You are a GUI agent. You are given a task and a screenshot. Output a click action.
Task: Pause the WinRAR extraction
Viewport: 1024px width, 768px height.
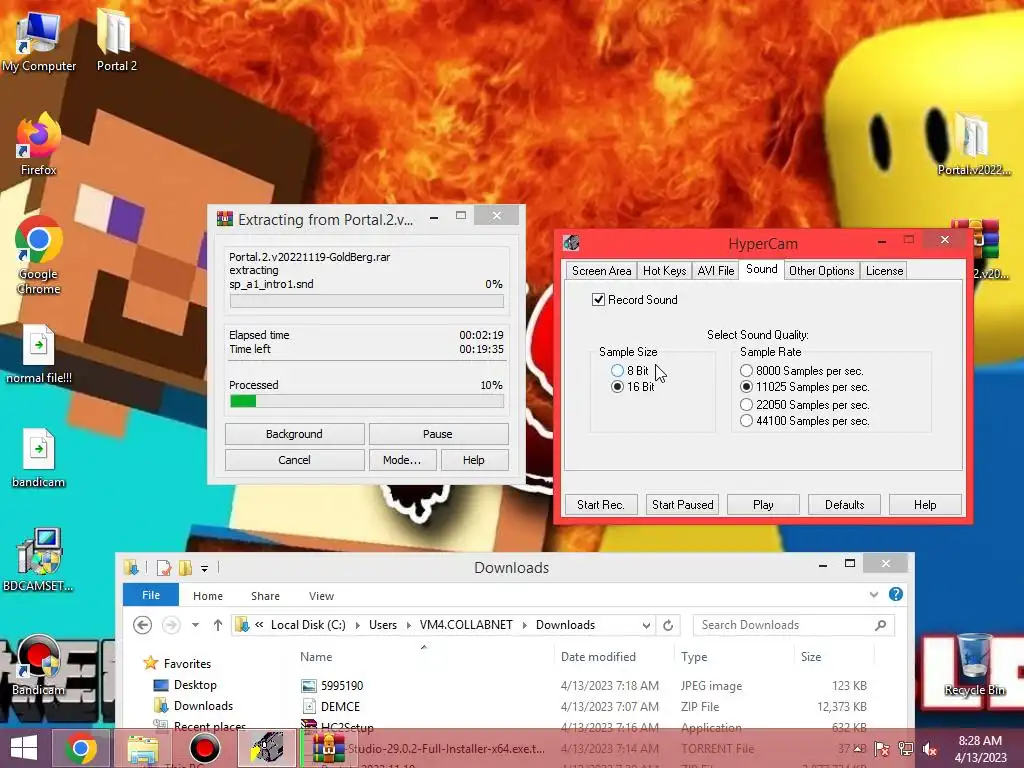coord(438,434)
